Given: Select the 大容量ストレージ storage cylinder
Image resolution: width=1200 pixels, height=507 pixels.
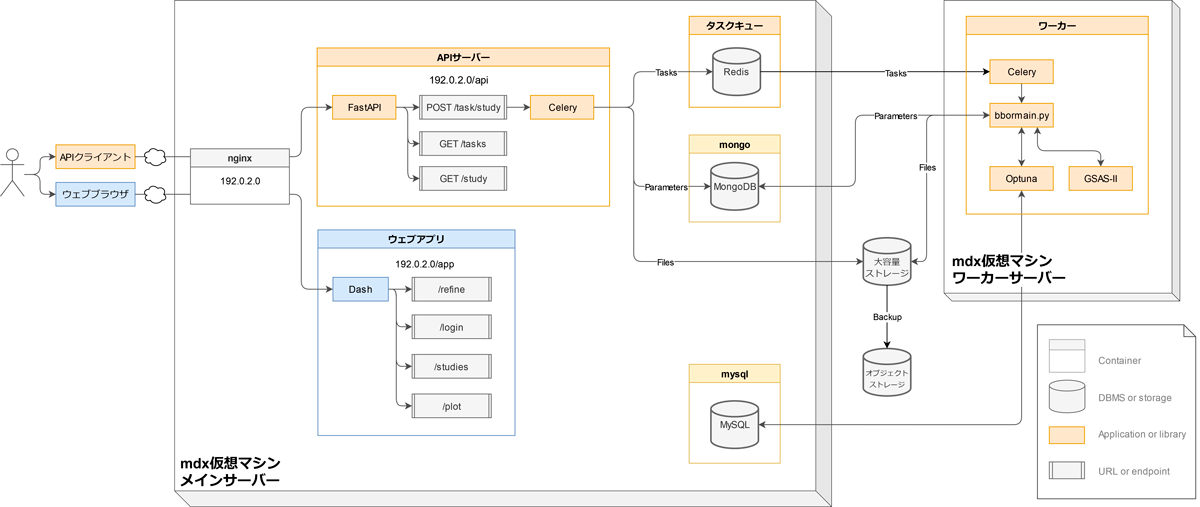Looking at the screenshot, I should [x=887, y=261].
